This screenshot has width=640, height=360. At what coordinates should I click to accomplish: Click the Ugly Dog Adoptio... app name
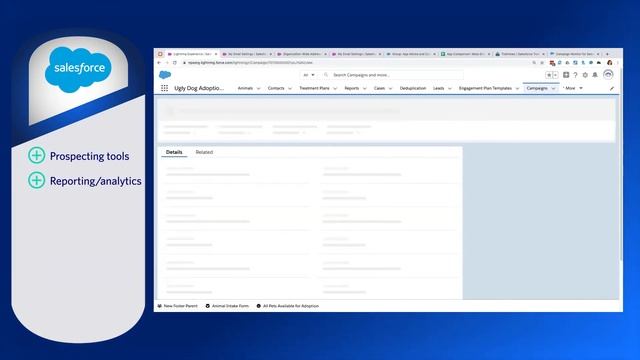199,88
